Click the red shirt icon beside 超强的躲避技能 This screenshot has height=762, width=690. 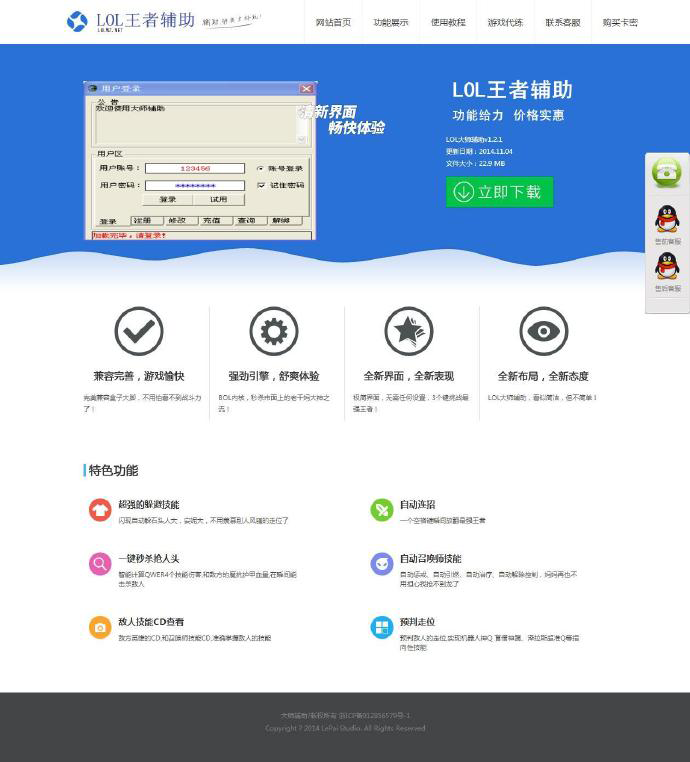100,510
